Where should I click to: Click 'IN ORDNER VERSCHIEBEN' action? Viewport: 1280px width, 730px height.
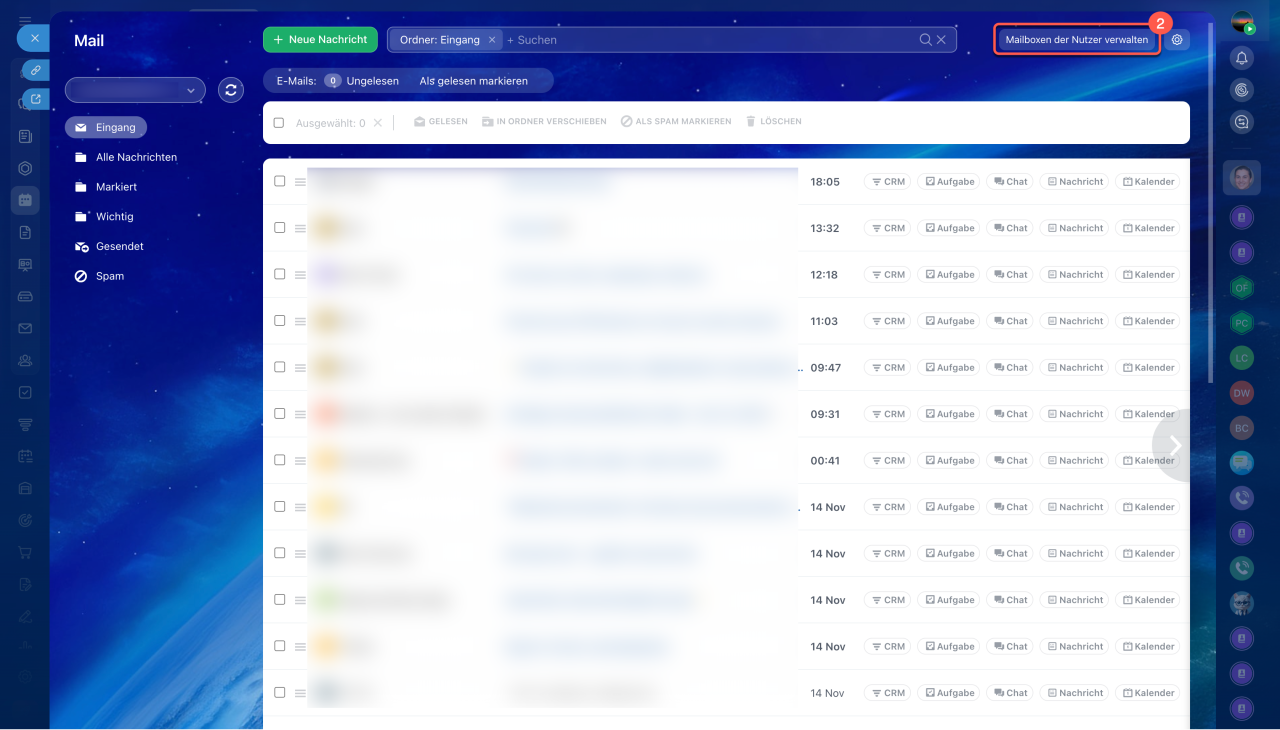(544, 122)
